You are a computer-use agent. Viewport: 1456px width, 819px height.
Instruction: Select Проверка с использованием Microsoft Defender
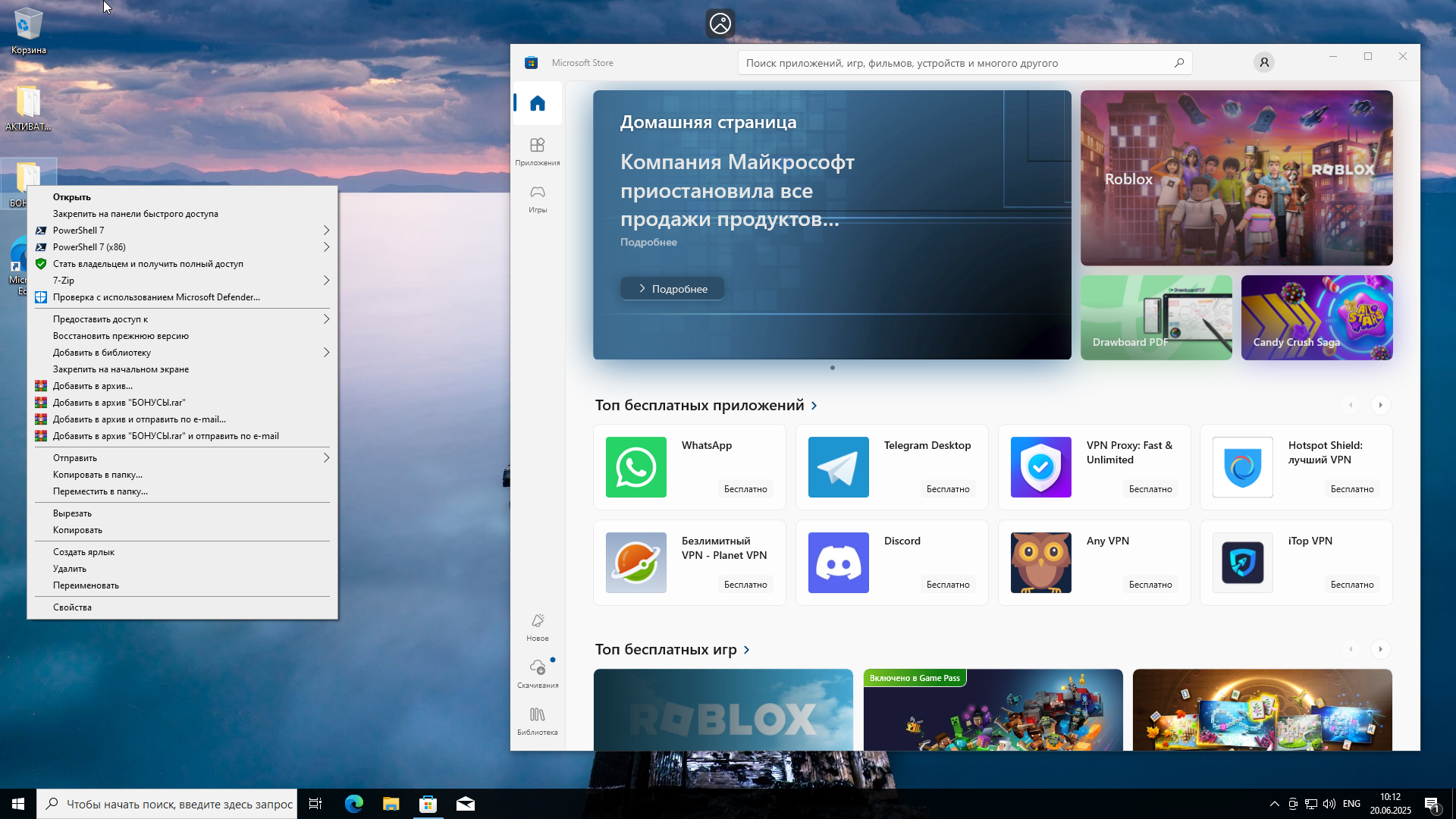pos(182,297)
